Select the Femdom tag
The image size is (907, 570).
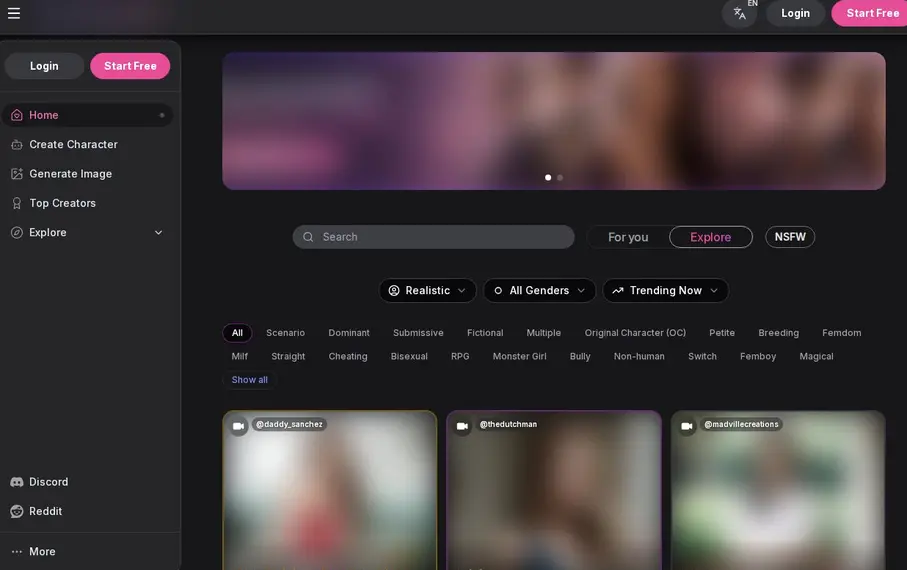pyautogui.click(x=841, y=333)
